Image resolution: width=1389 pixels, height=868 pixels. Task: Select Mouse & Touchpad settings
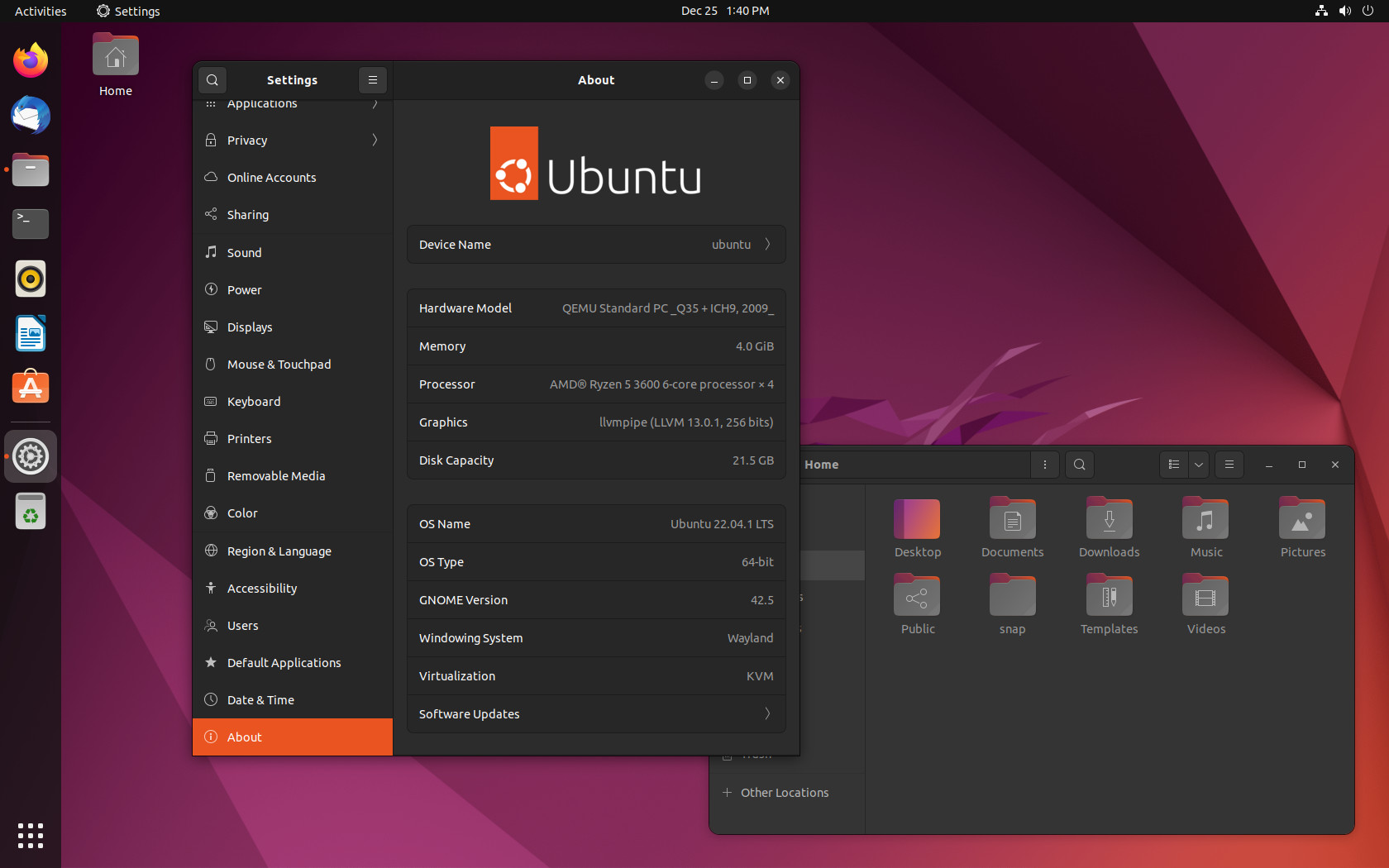(293, 365)
